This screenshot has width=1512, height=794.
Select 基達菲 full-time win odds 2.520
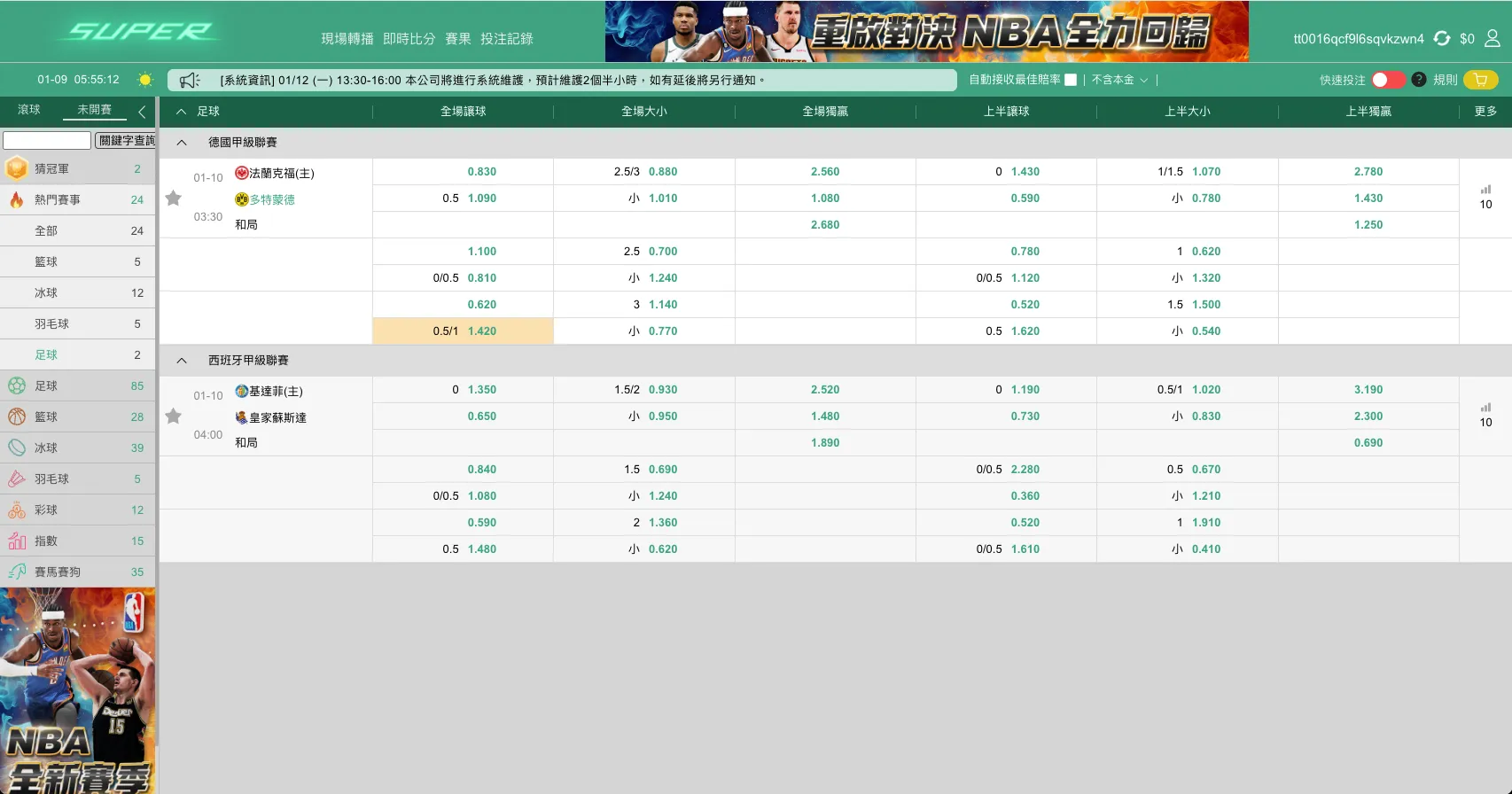tap(825, 390)
